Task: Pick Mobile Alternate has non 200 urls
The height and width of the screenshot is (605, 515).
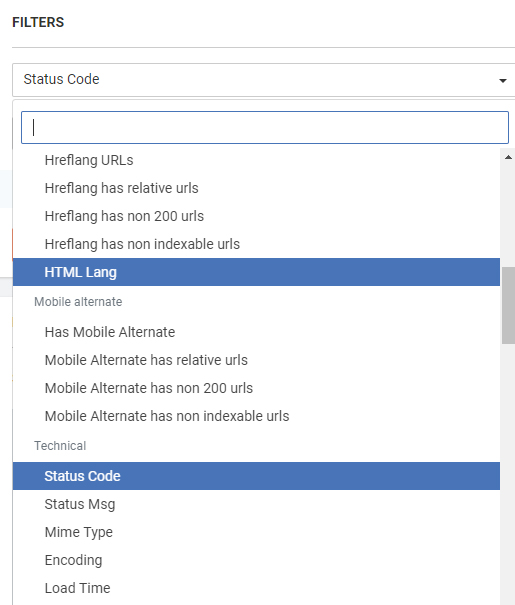Action: pyautogui.click(x=256, y=388)
